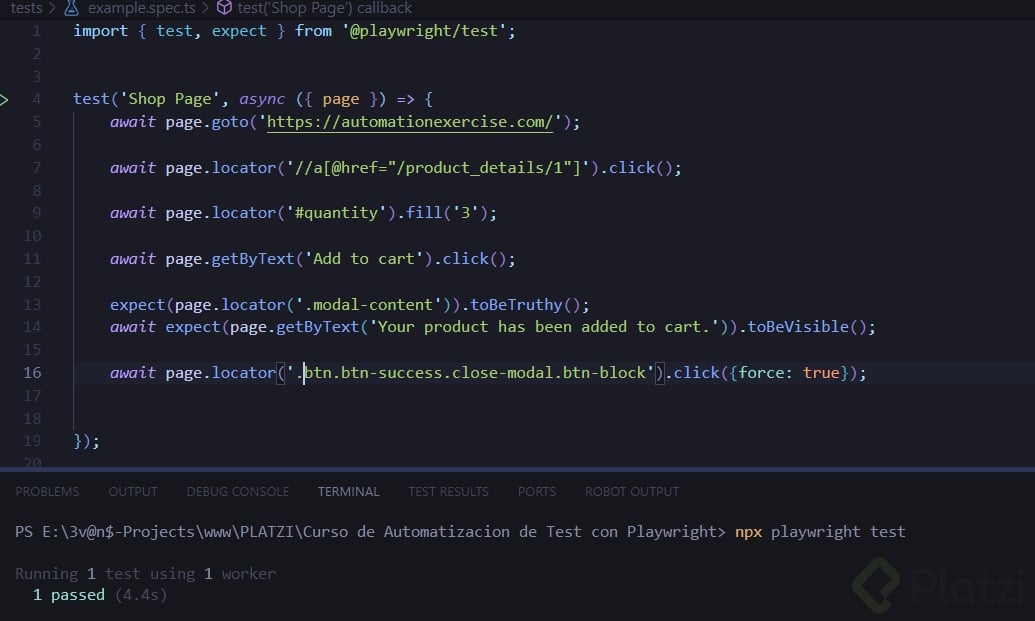Click the 'expect' import on line 1
The width and height of the screenshot is (1035, 621).
click(239, 31)
